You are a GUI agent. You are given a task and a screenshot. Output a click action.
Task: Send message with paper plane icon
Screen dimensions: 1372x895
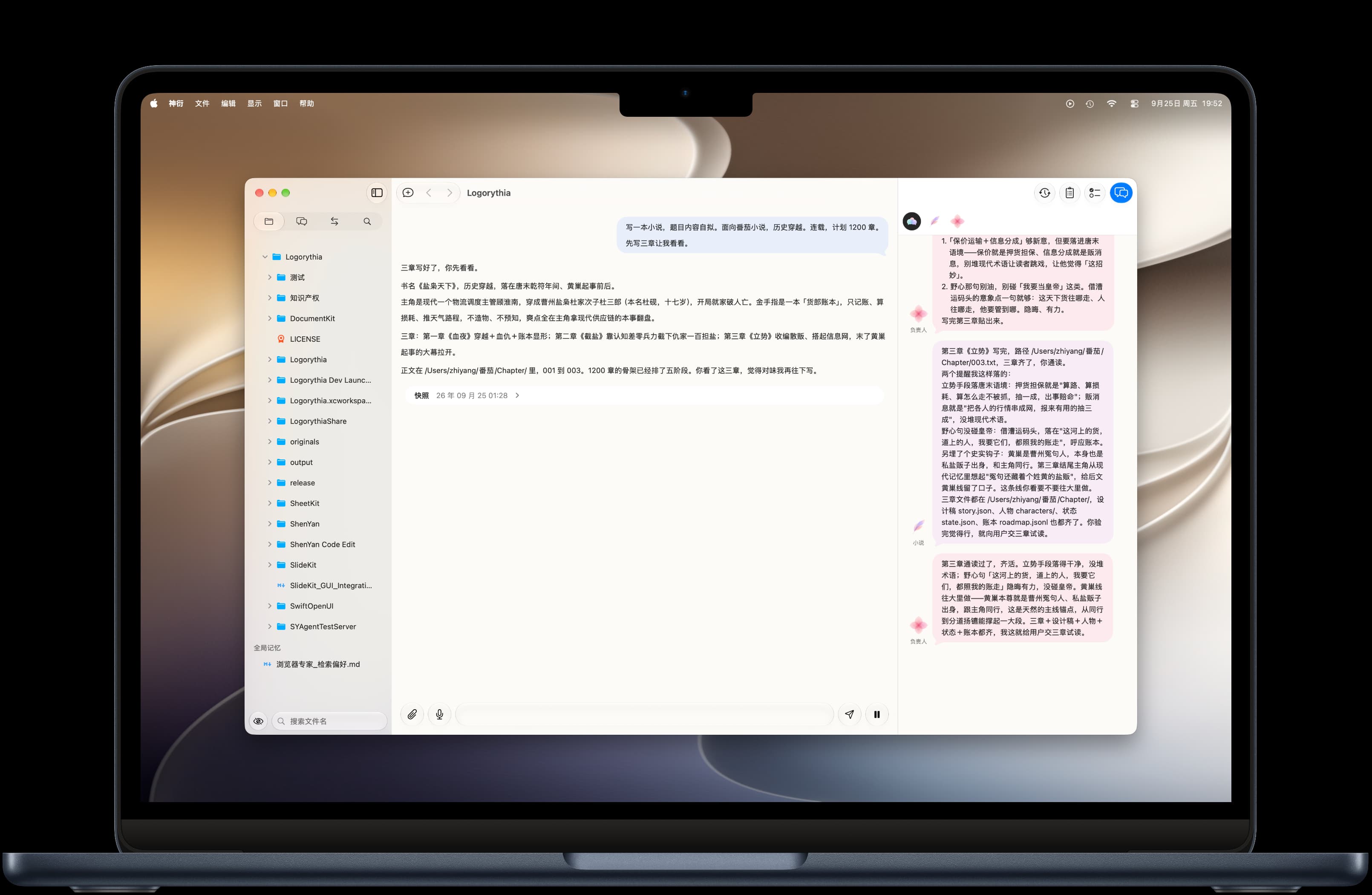[x=850, y=714]
